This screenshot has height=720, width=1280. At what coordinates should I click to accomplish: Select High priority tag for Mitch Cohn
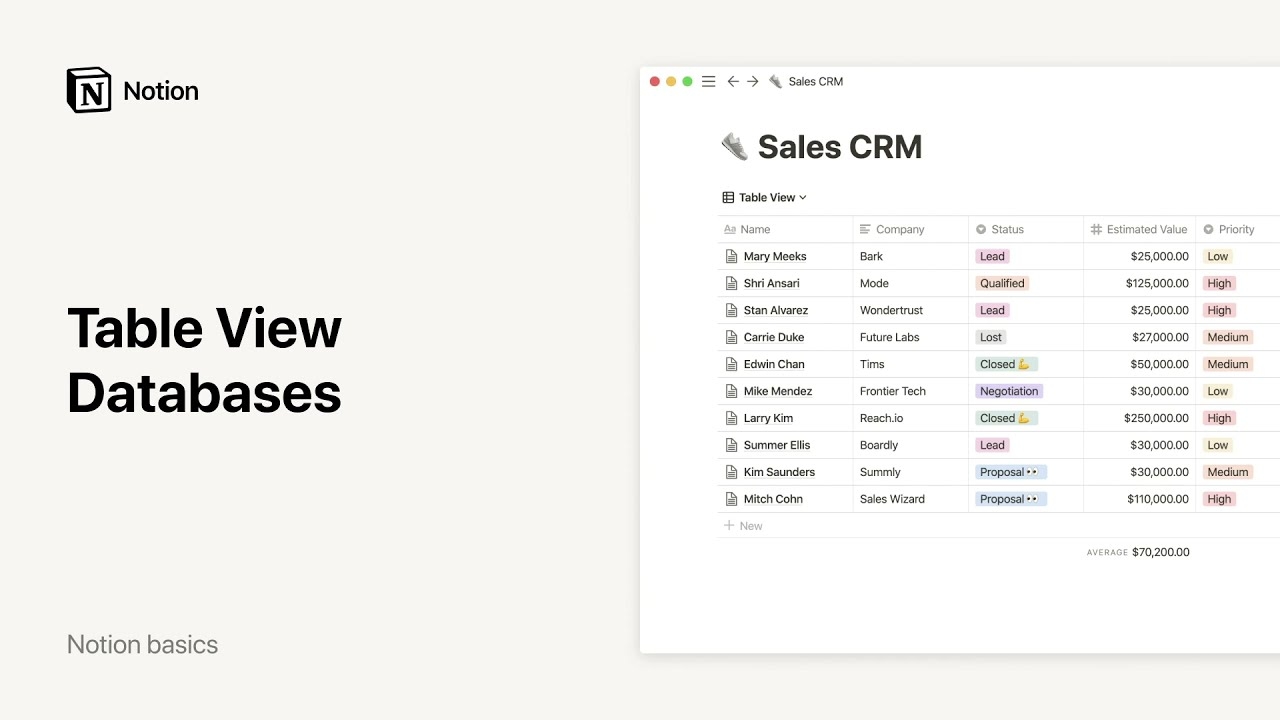pos(1219,500)
